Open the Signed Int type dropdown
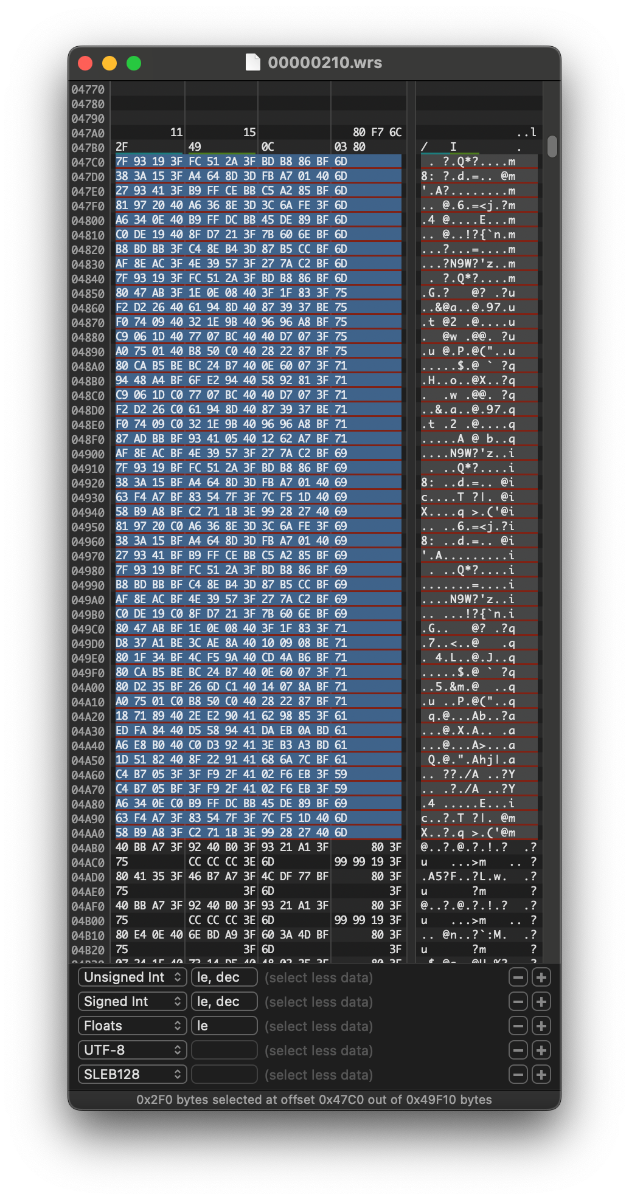629x1200 pixels. (x=132, y=1001)
